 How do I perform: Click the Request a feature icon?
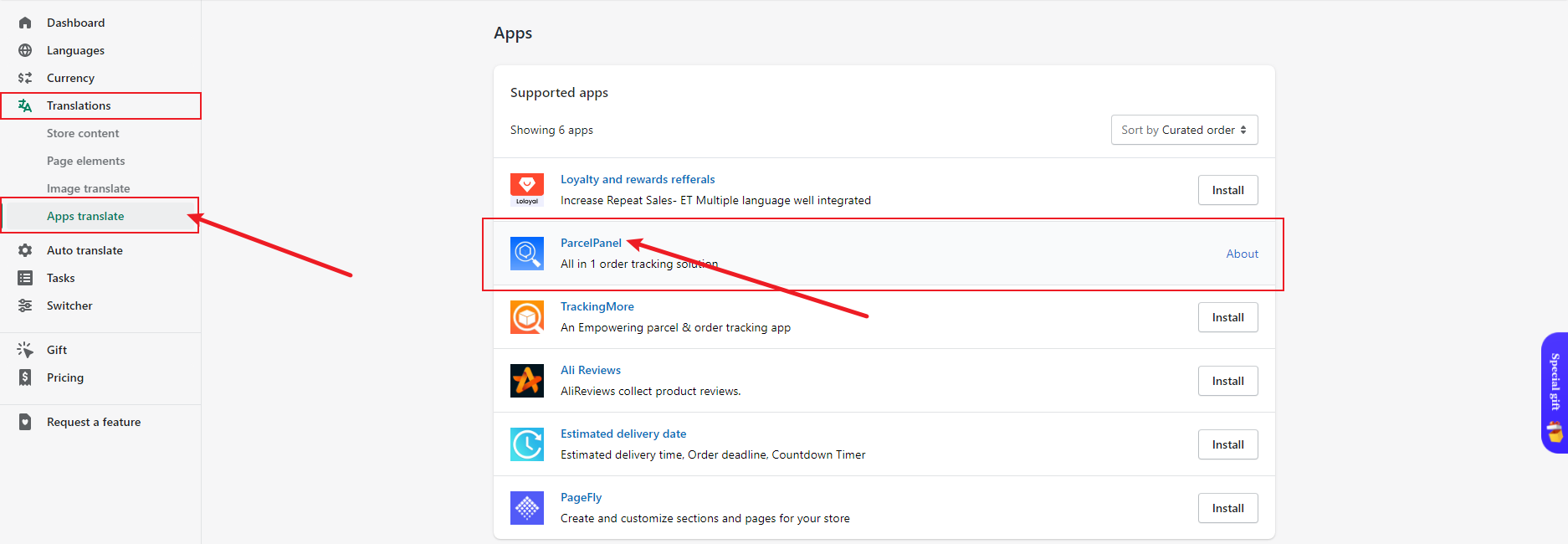25,422
